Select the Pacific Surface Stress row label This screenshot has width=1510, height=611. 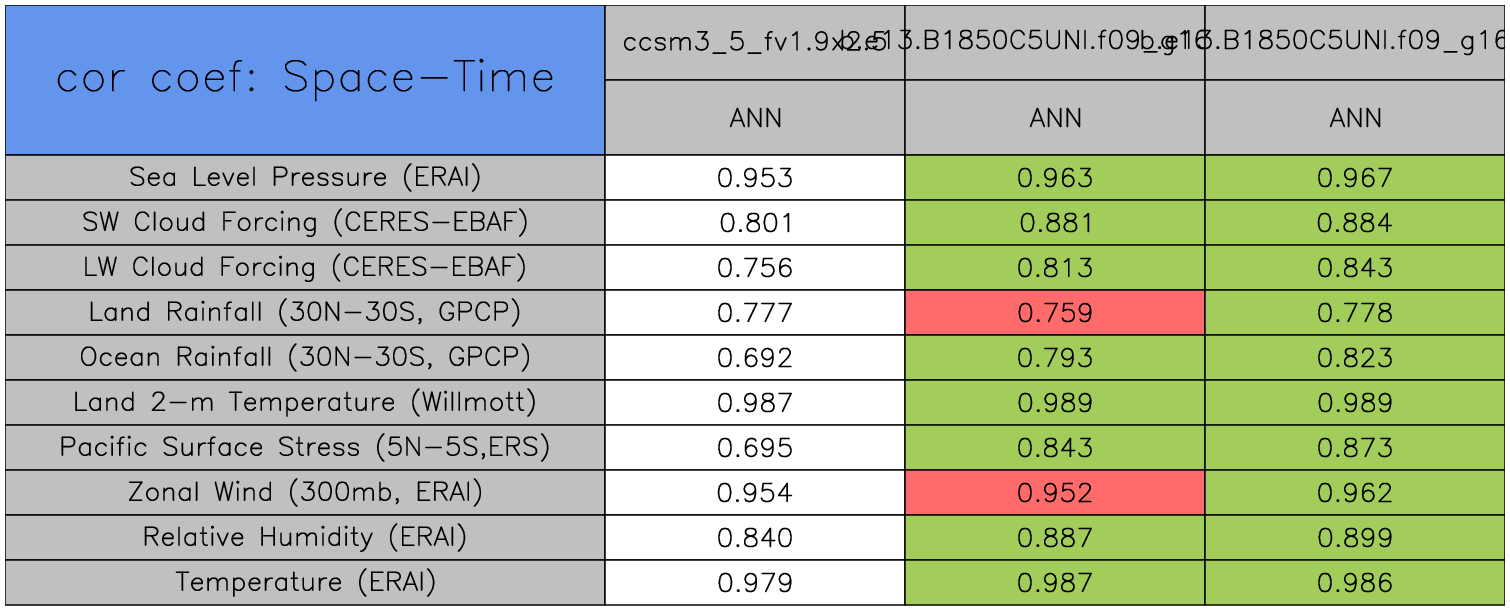305,447
